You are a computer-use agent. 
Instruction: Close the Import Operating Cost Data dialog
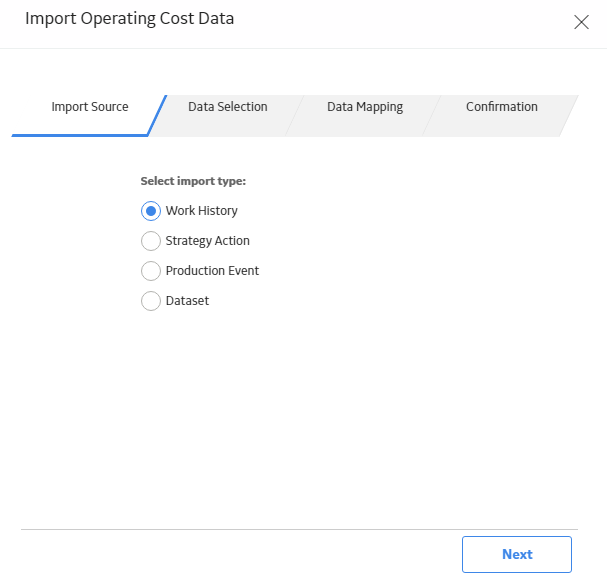coord(581,22)
